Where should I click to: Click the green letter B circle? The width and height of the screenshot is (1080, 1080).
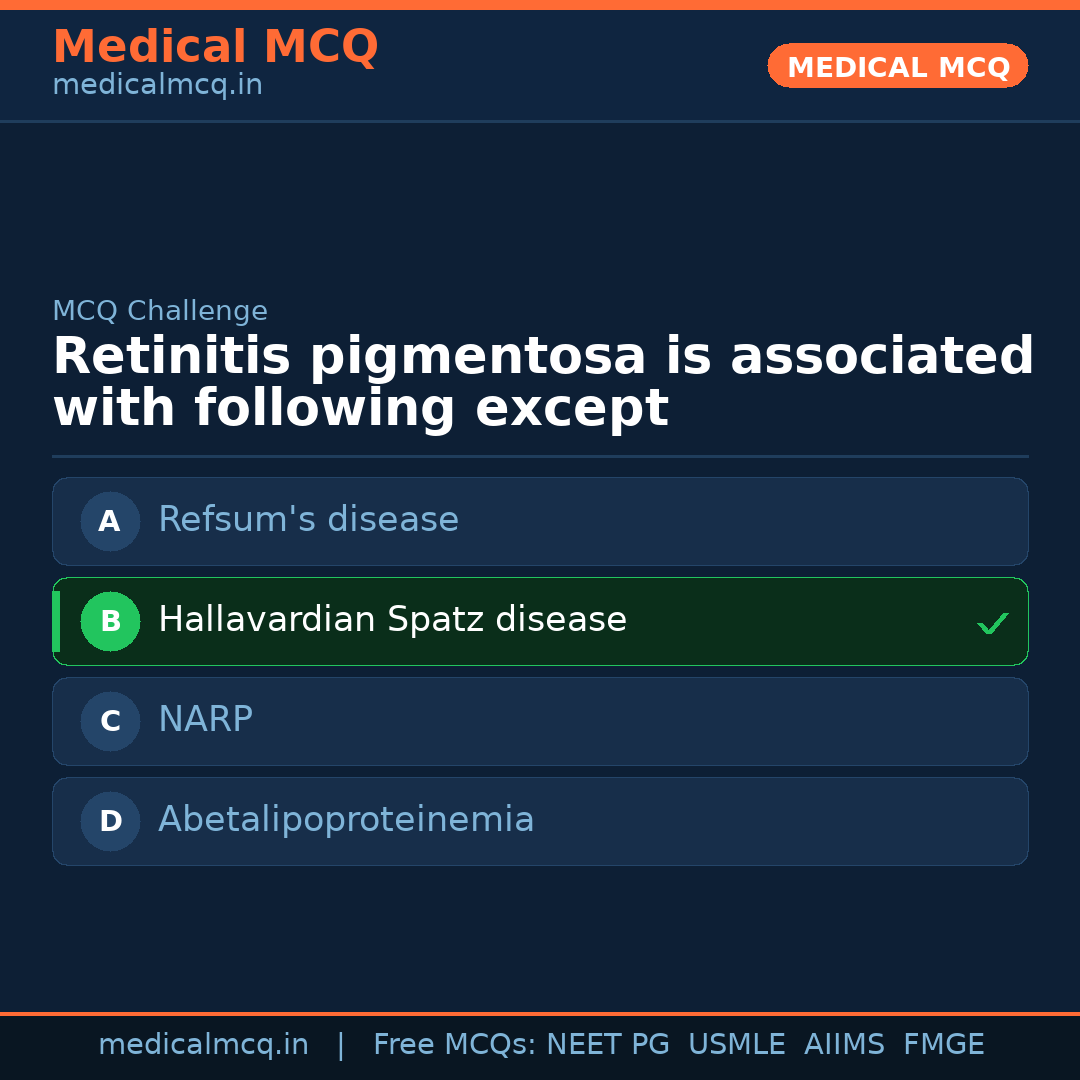[110, 621]
